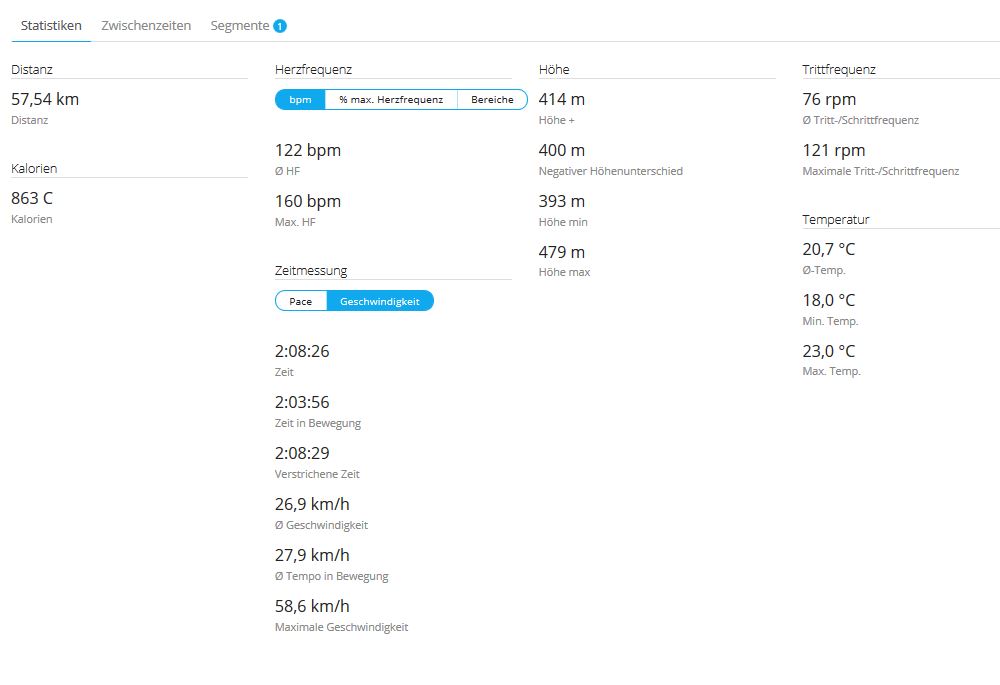Click the 2:08:29 Verstrichene Zeit value
Image resolution: width=1000 pixels, height=685 pixels.
[302, 453]
